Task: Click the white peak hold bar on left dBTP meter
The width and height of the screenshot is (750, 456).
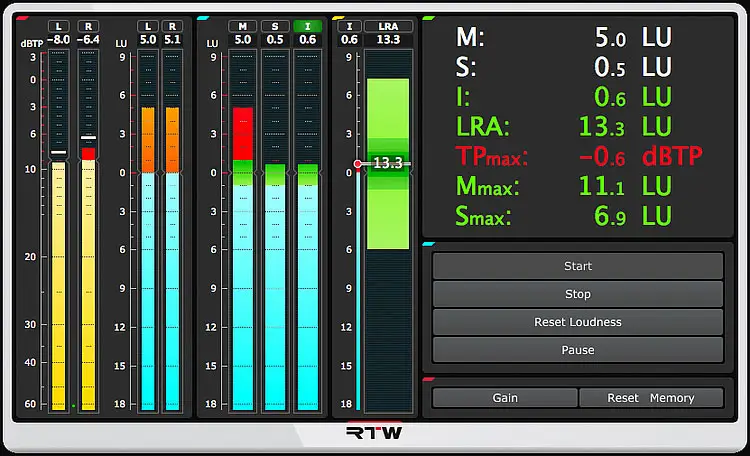Action: tap(58, 153)
